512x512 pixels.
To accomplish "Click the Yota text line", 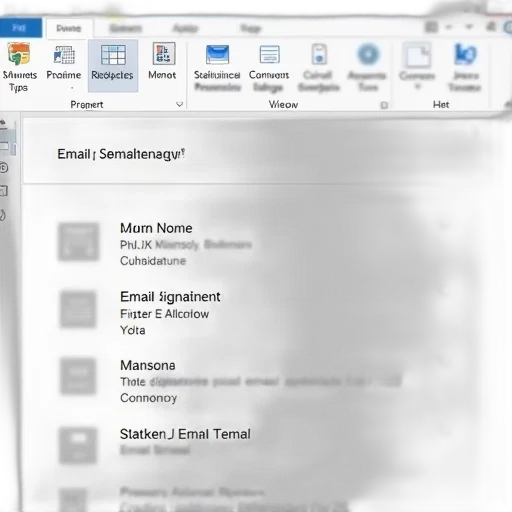I will tap(133, 330).
